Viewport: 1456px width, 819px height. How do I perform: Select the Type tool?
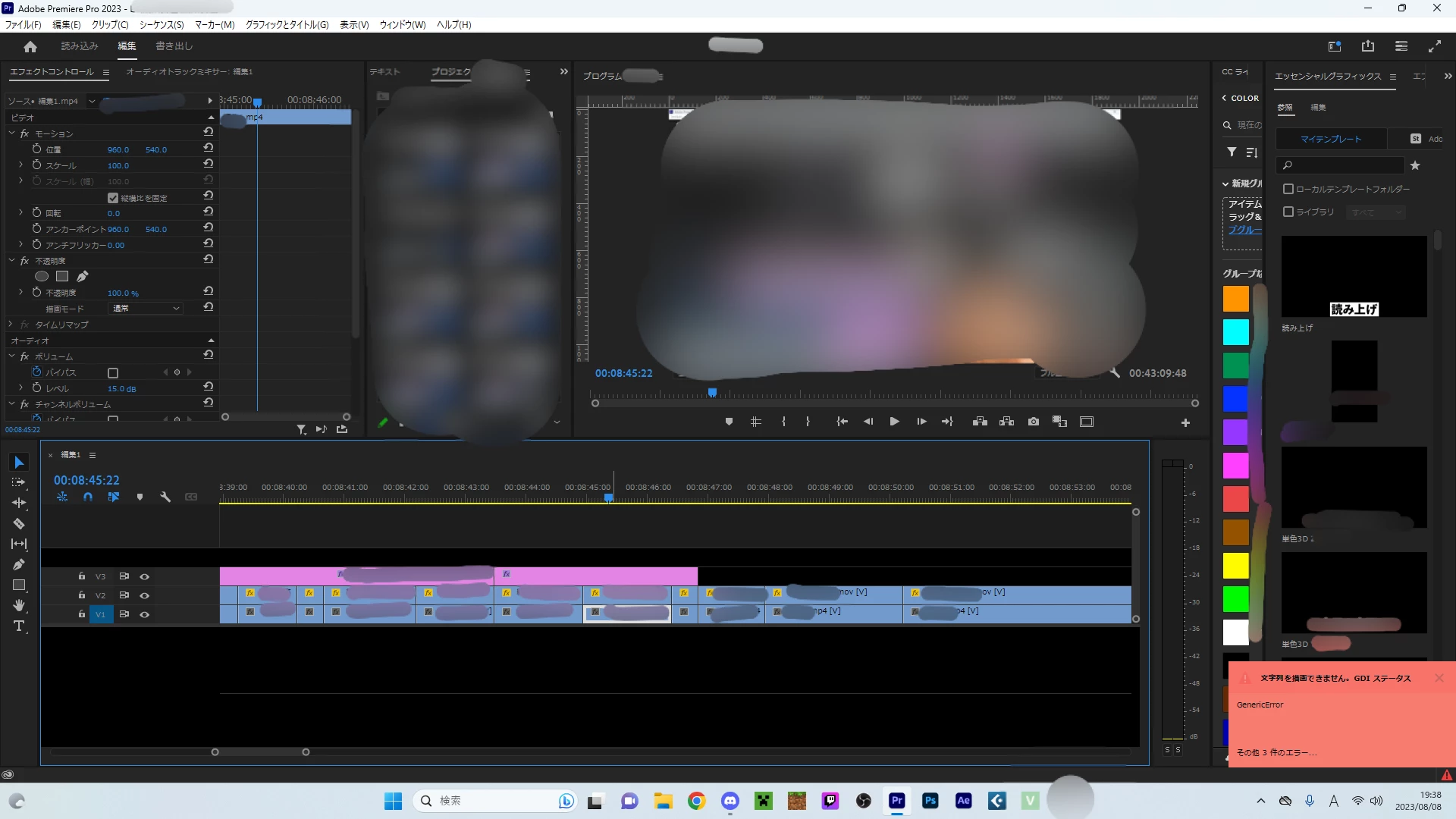[x=19, y=626]
